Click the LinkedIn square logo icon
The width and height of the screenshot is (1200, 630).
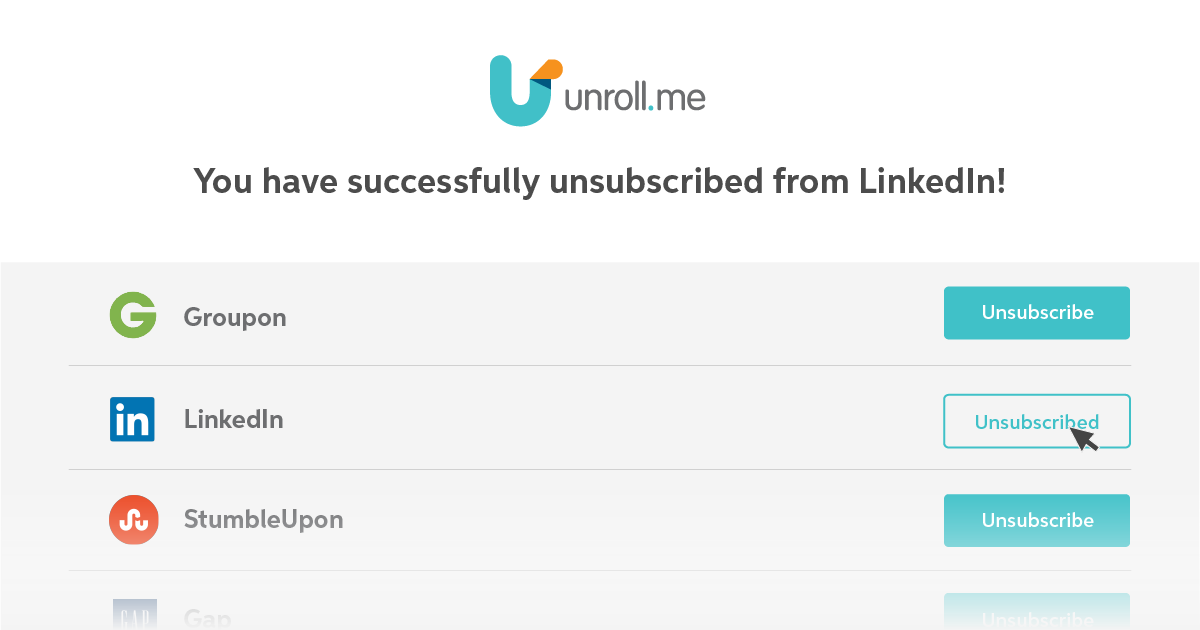point(133,419)
